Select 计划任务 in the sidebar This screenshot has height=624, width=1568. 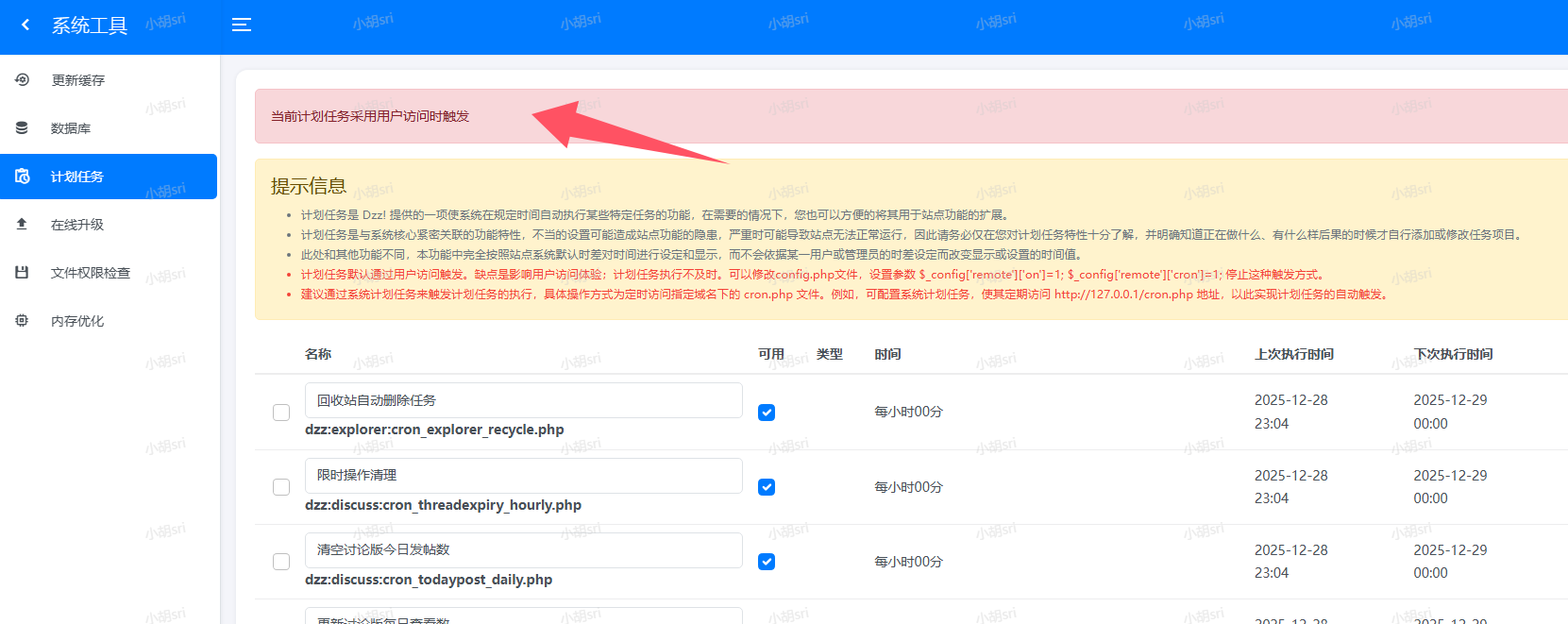pyautogui.click(x=109, y=177)
